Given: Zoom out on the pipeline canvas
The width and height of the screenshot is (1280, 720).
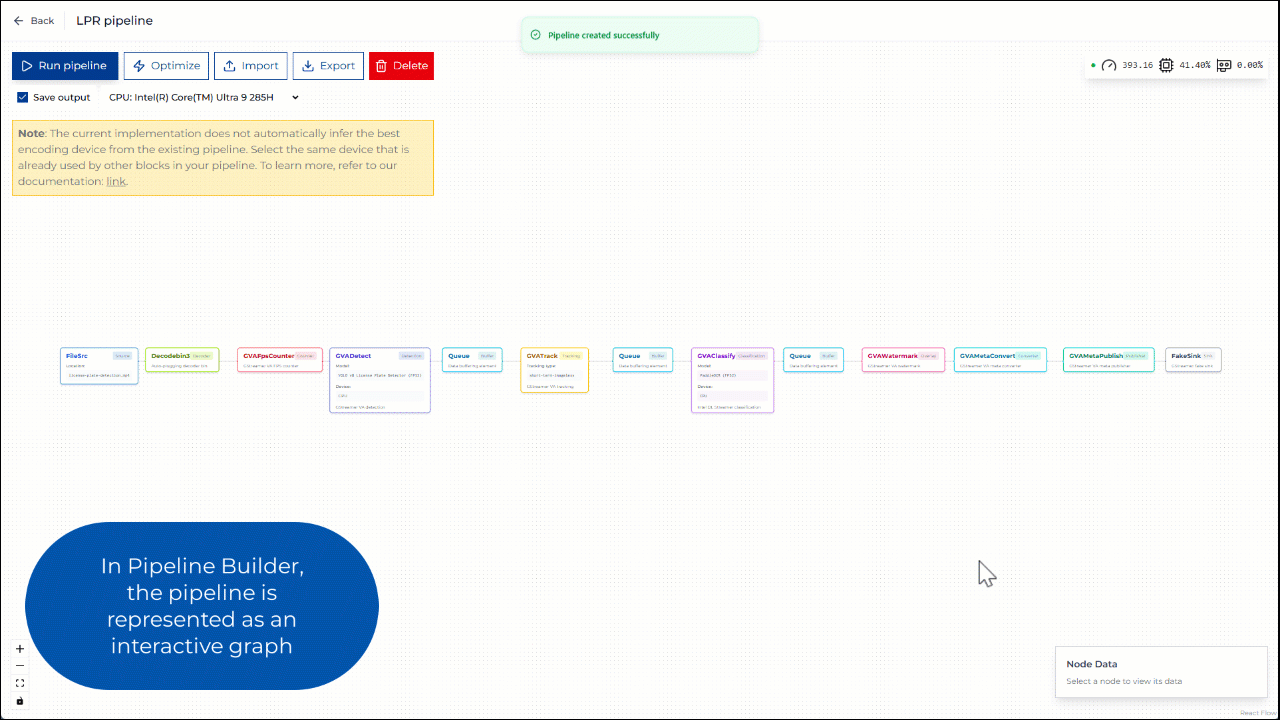Looking at the screenshot, I should click(x=19, y=665).
